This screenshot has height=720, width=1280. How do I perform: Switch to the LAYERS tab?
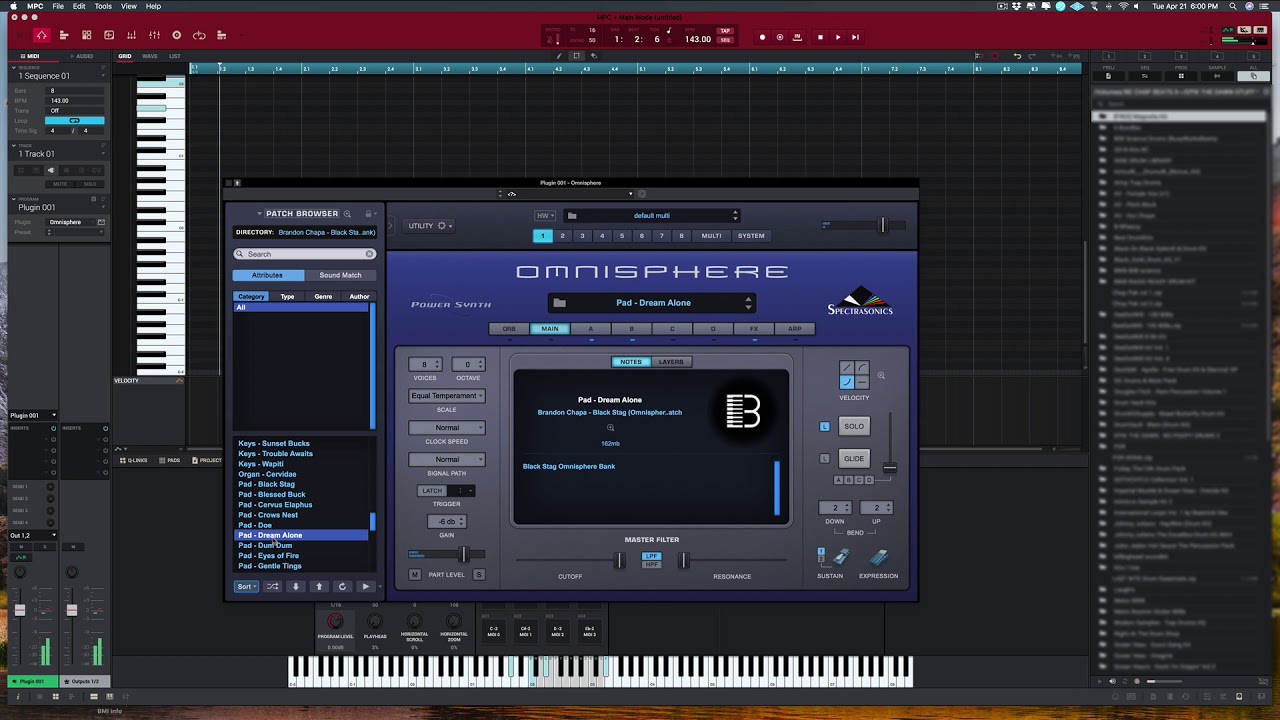tap(671, 362)
